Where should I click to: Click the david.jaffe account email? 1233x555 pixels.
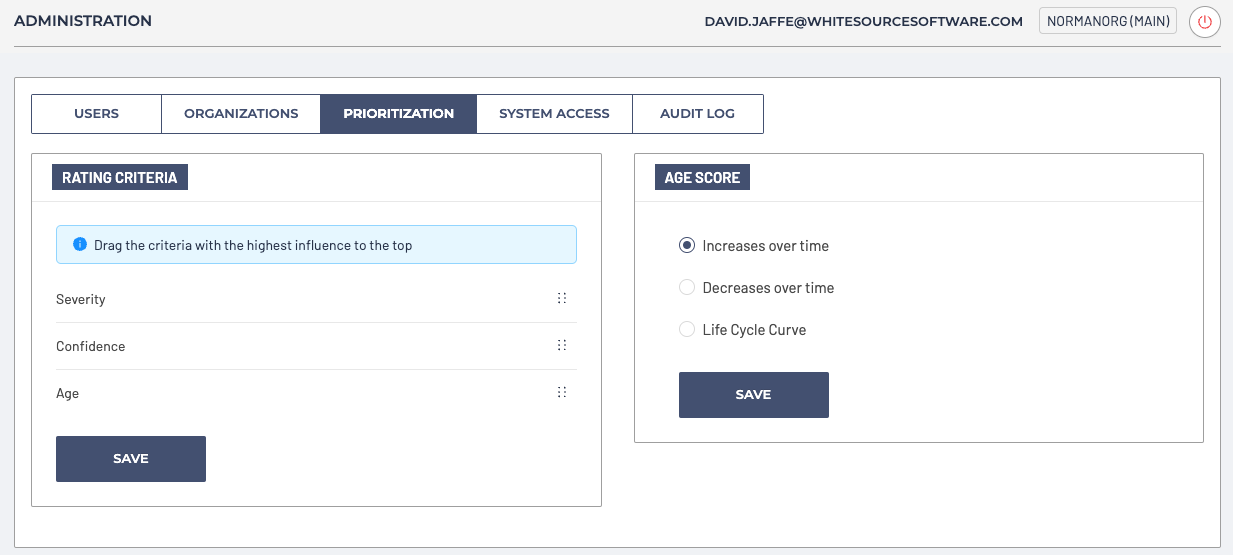[x=863, y=21]
